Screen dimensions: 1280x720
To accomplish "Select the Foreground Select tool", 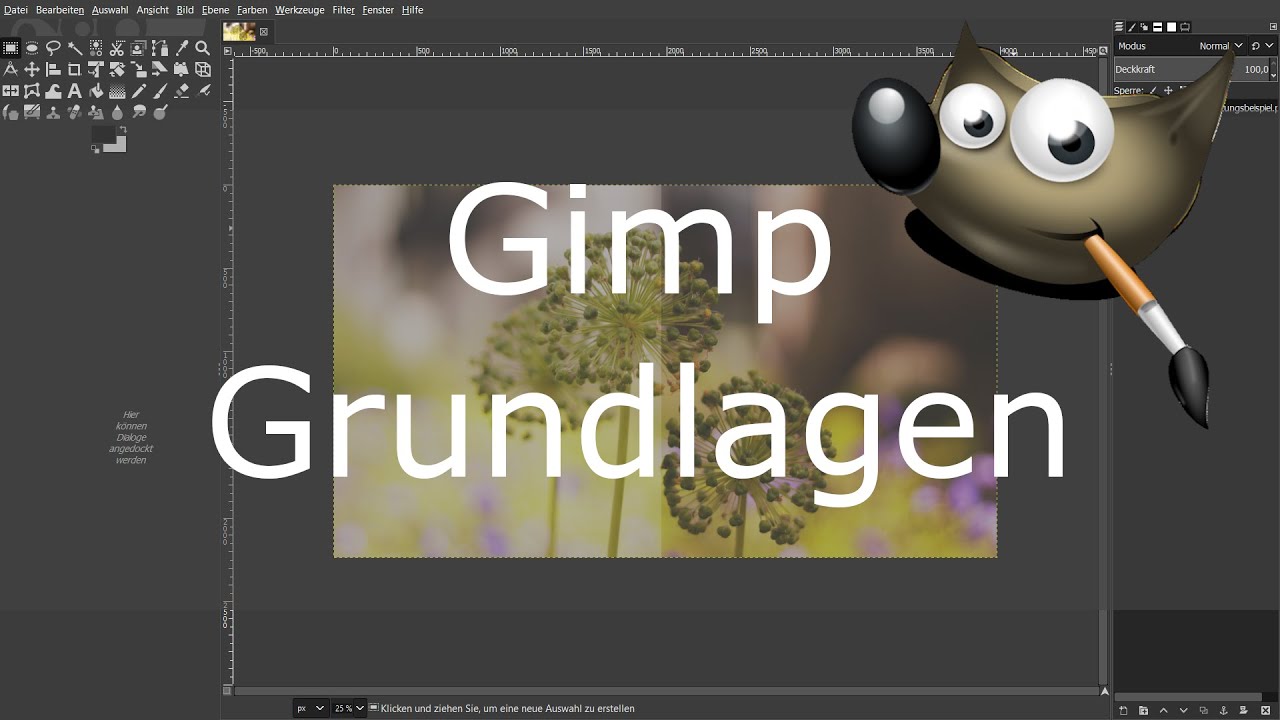I will 138,48.
